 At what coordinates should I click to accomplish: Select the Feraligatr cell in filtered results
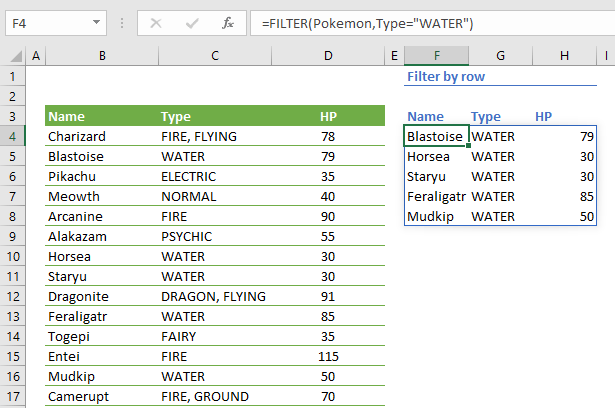pos(436,196)
